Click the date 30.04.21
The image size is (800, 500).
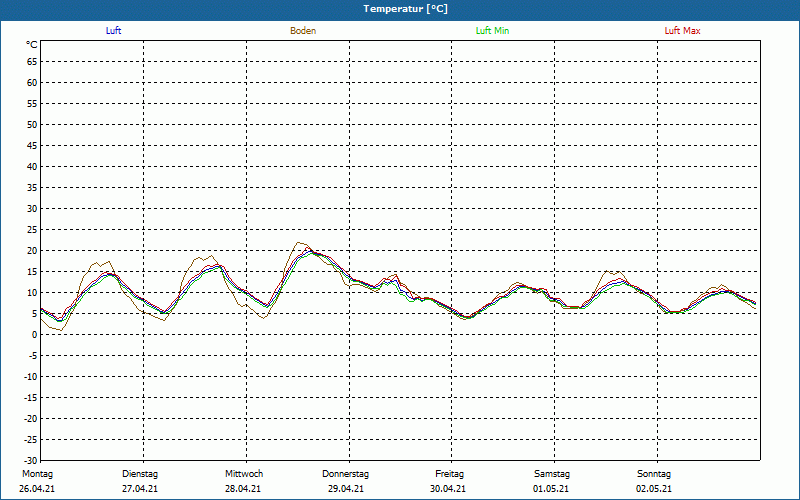tap(448, 489)
